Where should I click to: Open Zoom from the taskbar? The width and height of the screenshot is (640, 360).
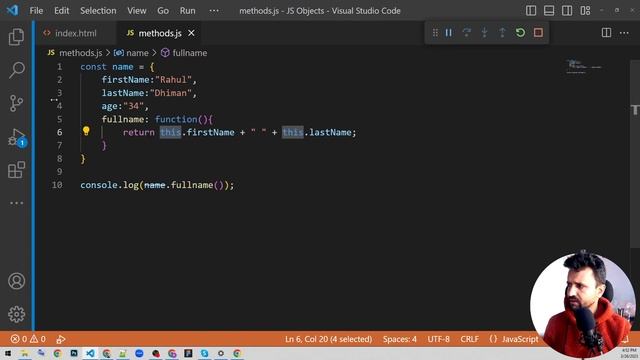[x=139, y=353]
